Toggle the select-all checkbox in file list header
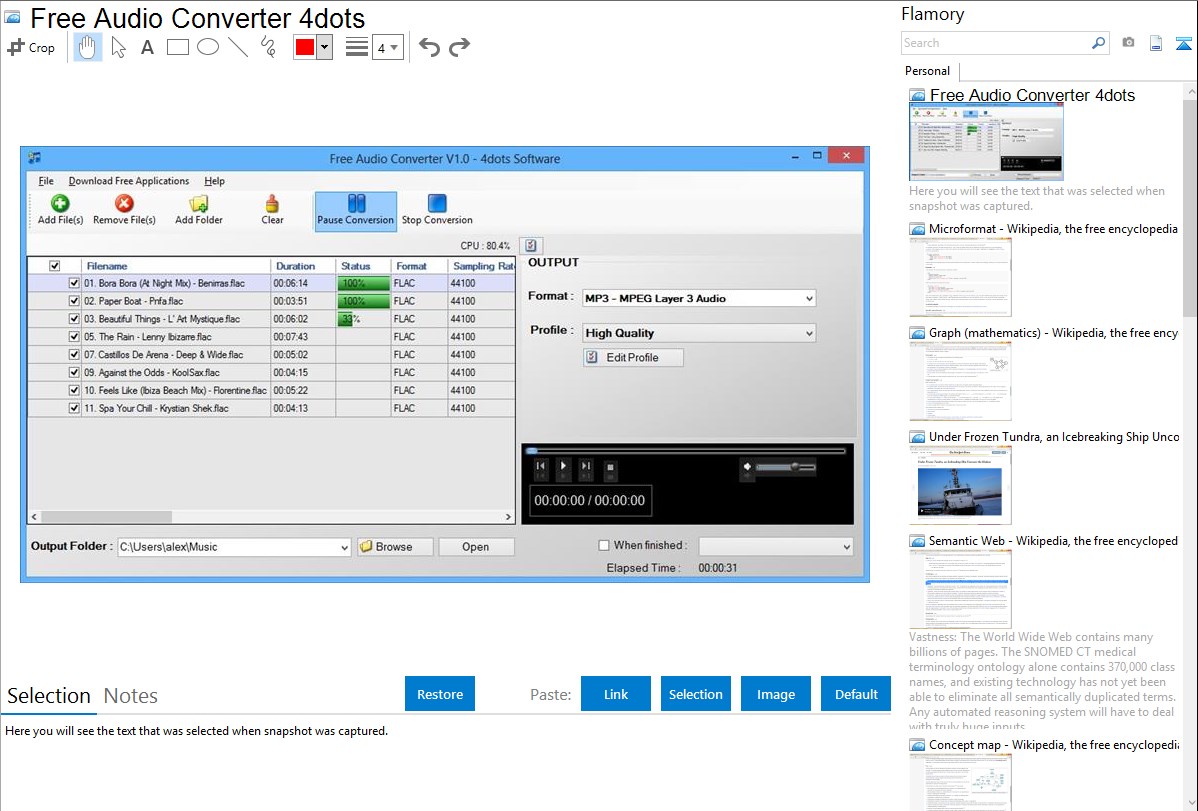This screenshot has width=1198, height=811. click(54, 266)
